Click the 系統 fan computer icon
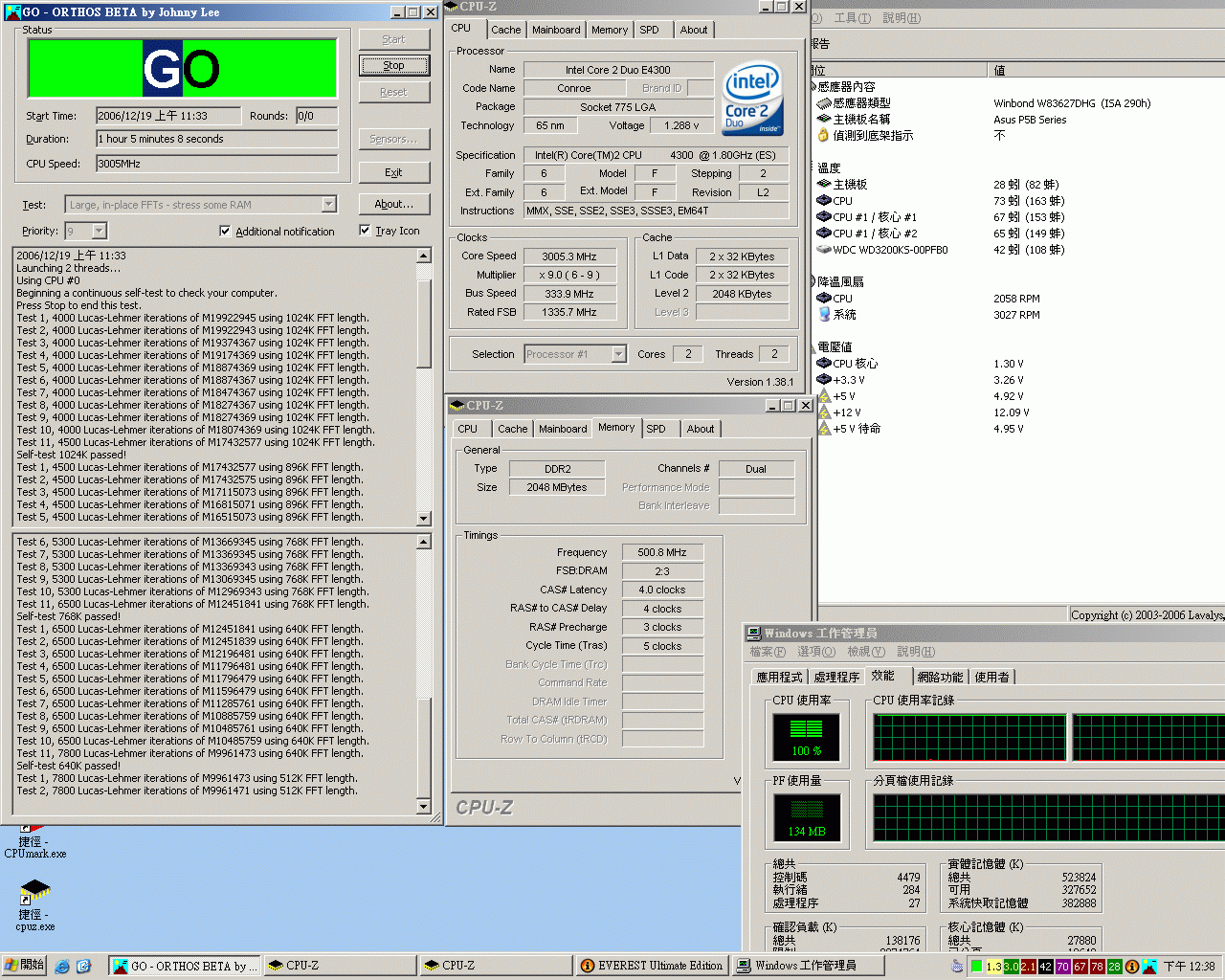Screen dimensions: 1225x980 pos(824,315)
